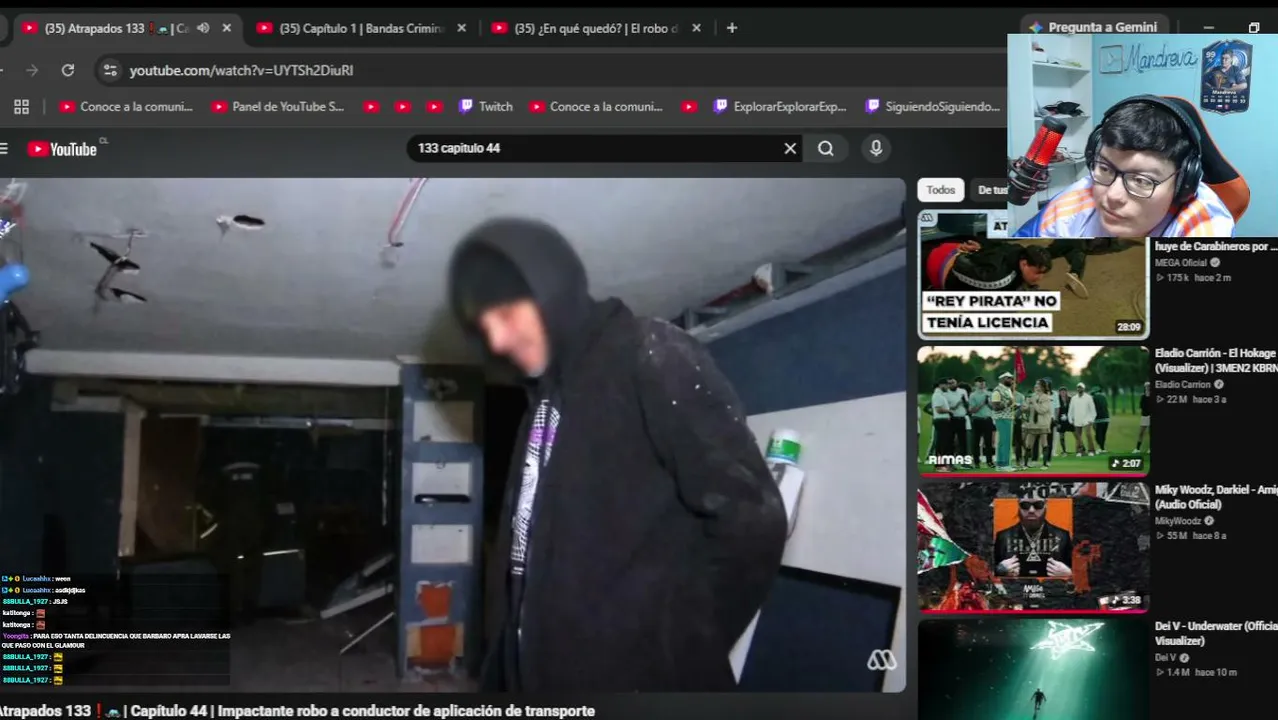Viewport: 1278px width, 720px height.
Task: Click the Pregunta a Gemini button
Action: click(1093, 27)
